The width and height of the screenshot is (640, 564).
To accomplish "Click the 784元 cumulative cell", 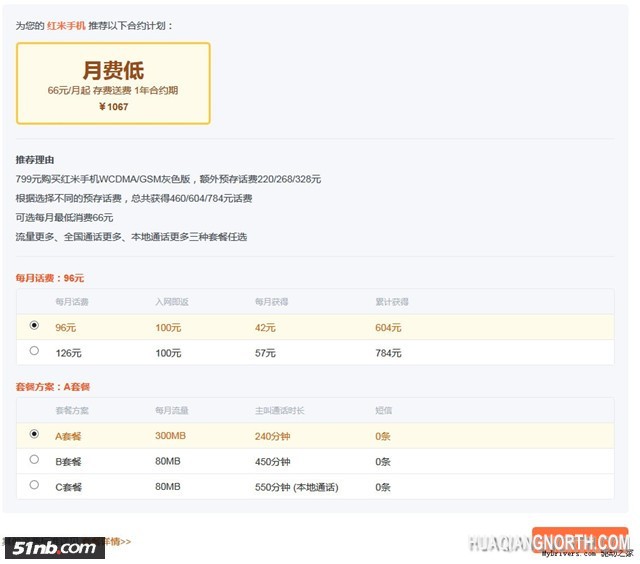I will pos(388,353).
